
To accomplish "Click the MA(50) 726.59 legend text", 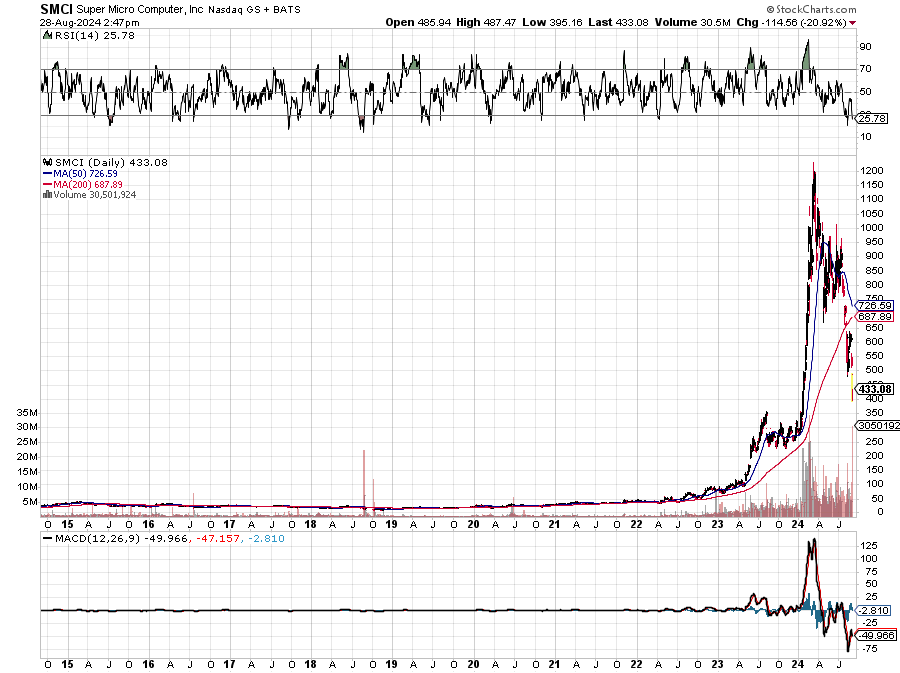I will click(86, 173).
